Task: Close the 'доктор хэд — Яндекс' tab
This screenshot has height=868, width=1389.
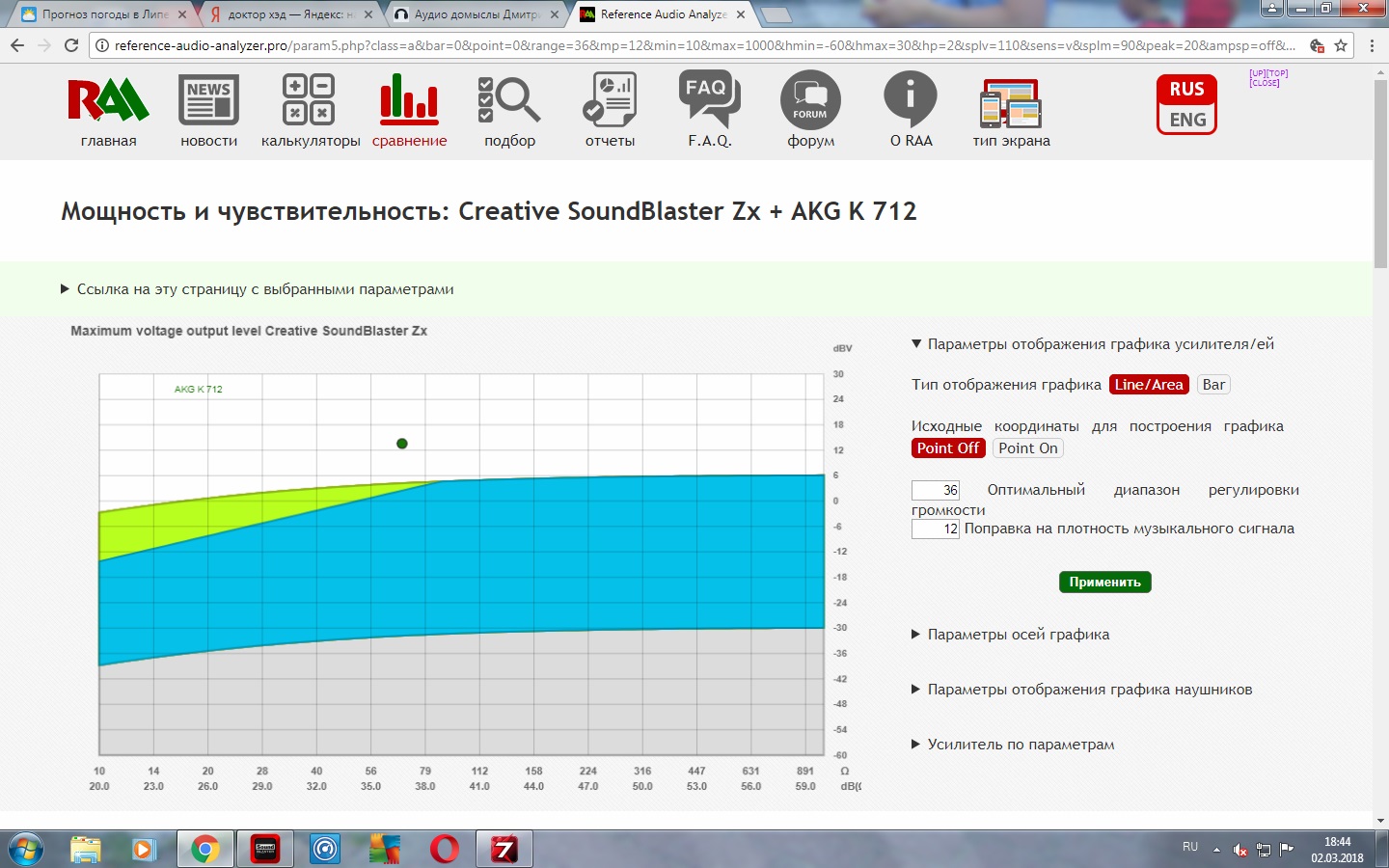Action: click(368, 14)
